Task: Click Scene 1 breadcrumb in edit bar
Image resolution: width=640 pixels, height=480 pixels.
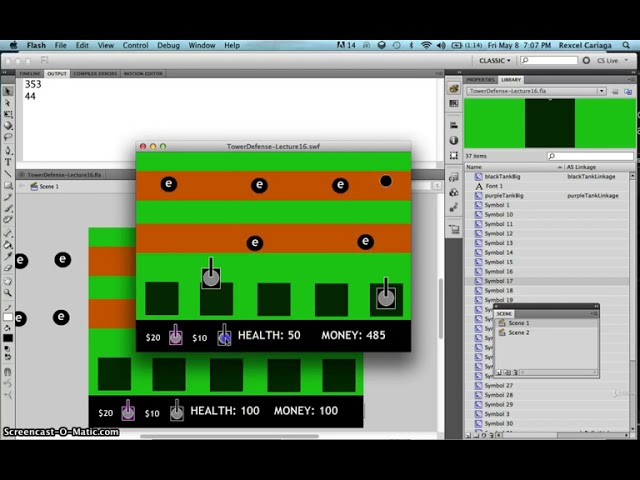Action: [x=45, y=187]
